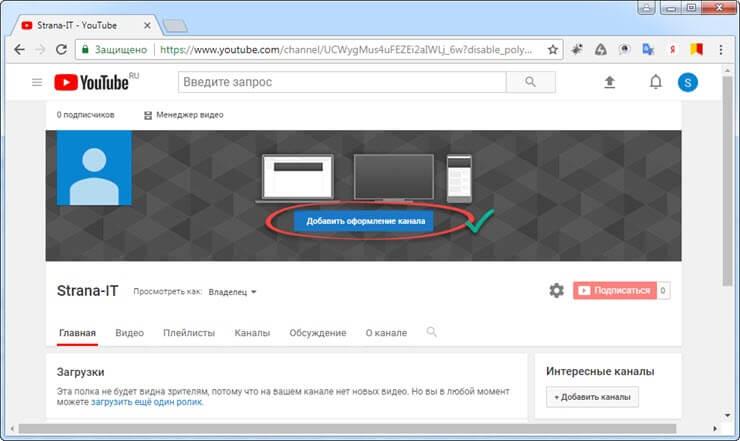
Task: Click the Загрузки section heading
Action: tap(80, 372)
